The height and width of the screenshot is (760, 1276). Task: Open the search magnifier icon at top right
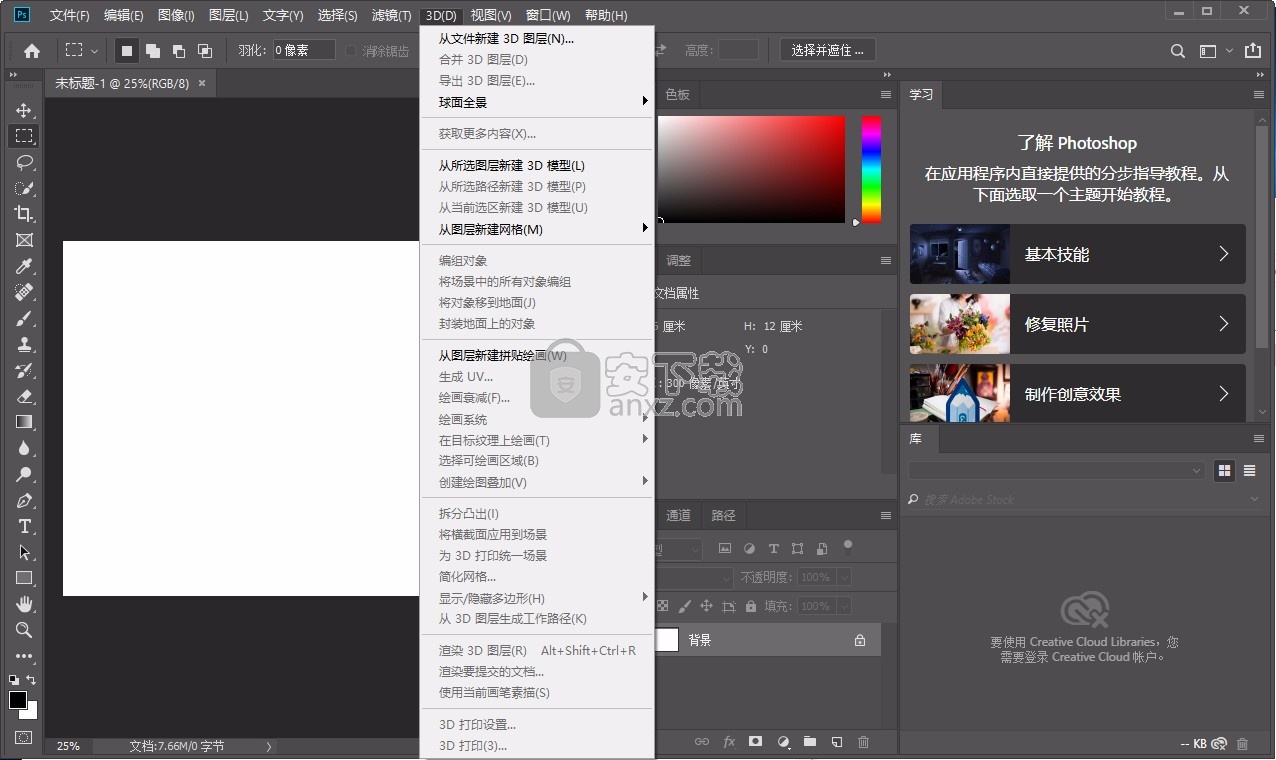coord(1178,50)
